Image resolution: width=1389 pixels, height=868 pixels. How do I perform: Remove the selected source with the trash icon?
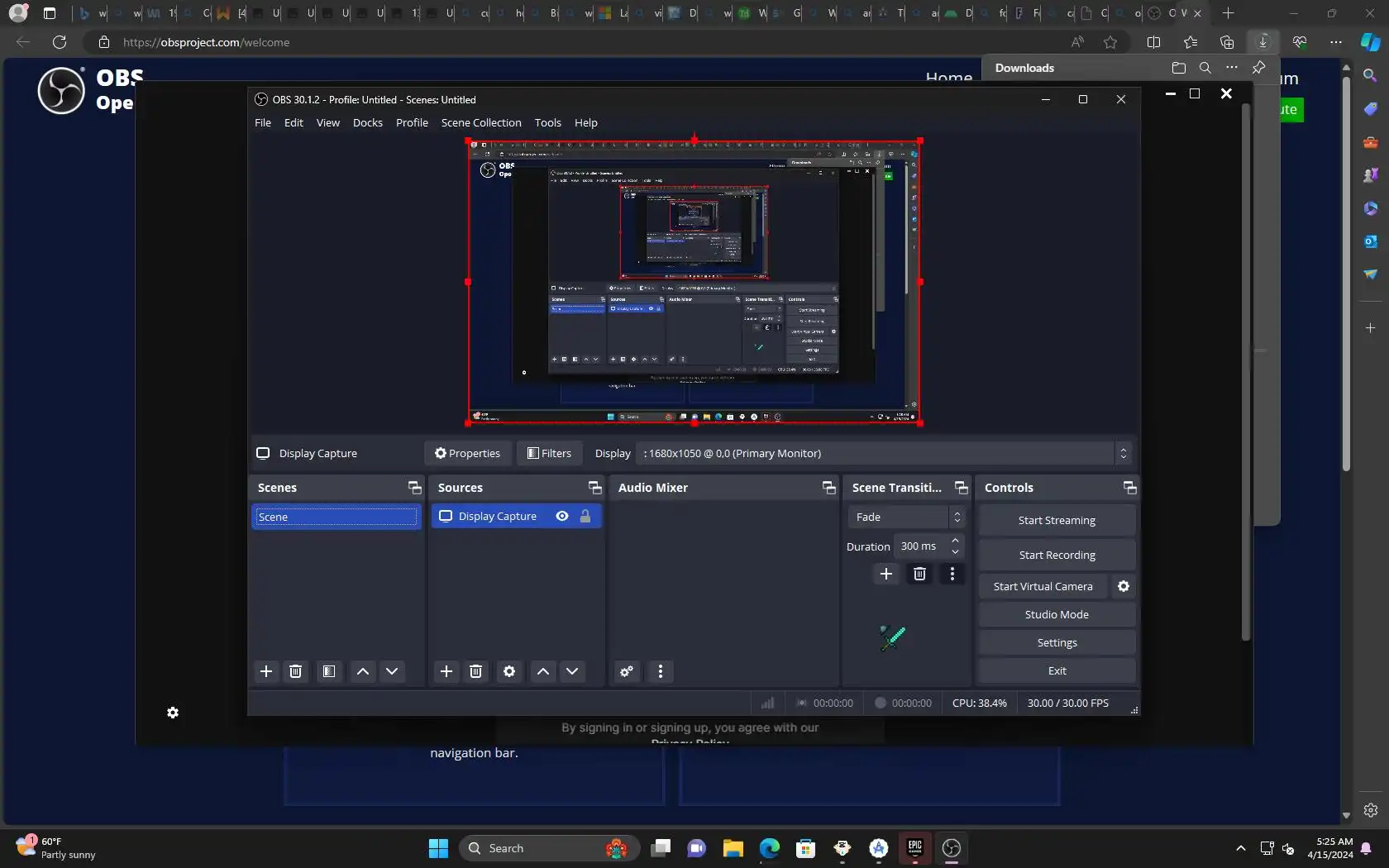475,671
